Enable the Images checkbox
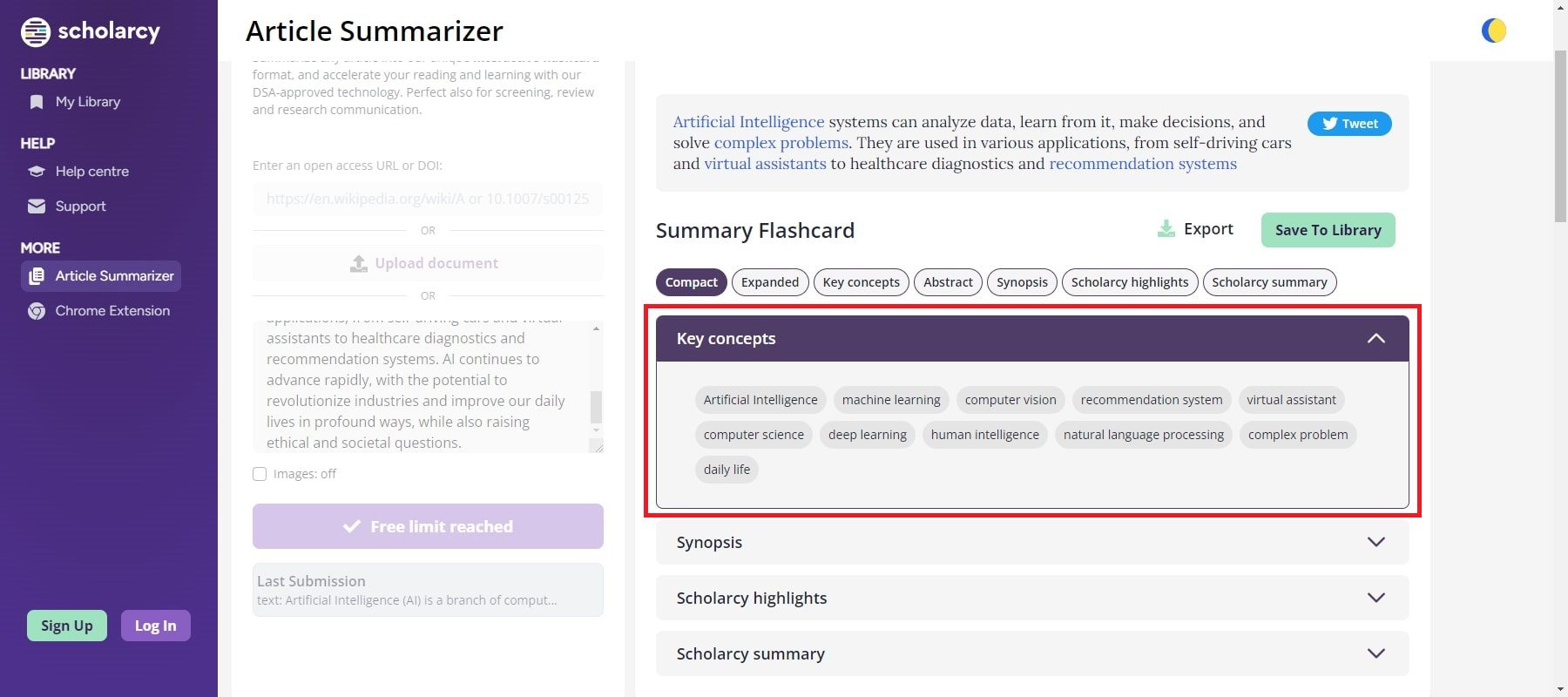Viewport: 1568px width, 697px height. click(x=260, y=474)
